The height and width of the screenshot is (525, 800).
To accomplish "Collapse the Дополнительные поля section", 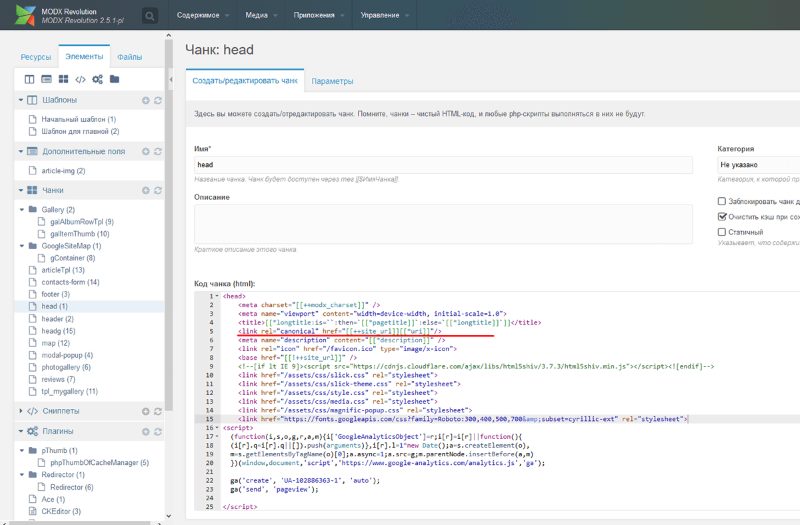I will 21,151.
